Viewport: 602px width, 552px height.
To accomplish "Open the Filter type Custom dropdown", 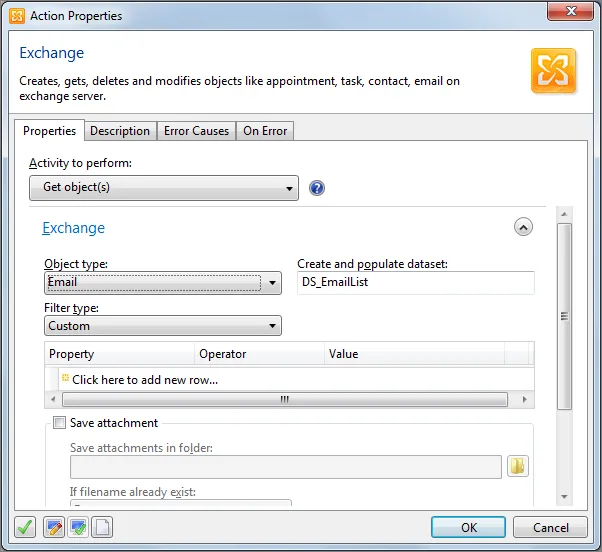I will click(x=163, y=326).
